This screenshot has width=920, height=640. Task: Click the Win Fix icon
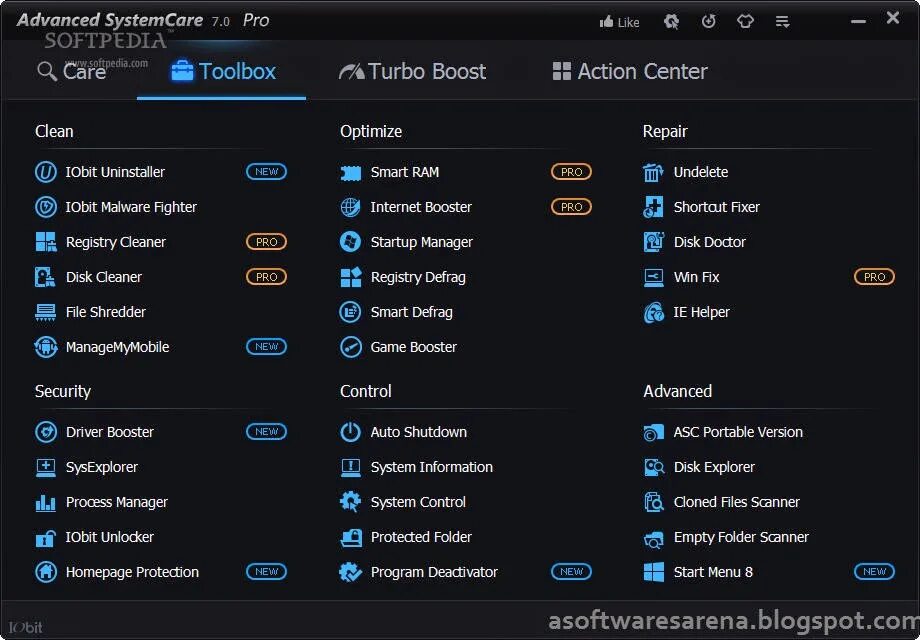click(654, 277)
